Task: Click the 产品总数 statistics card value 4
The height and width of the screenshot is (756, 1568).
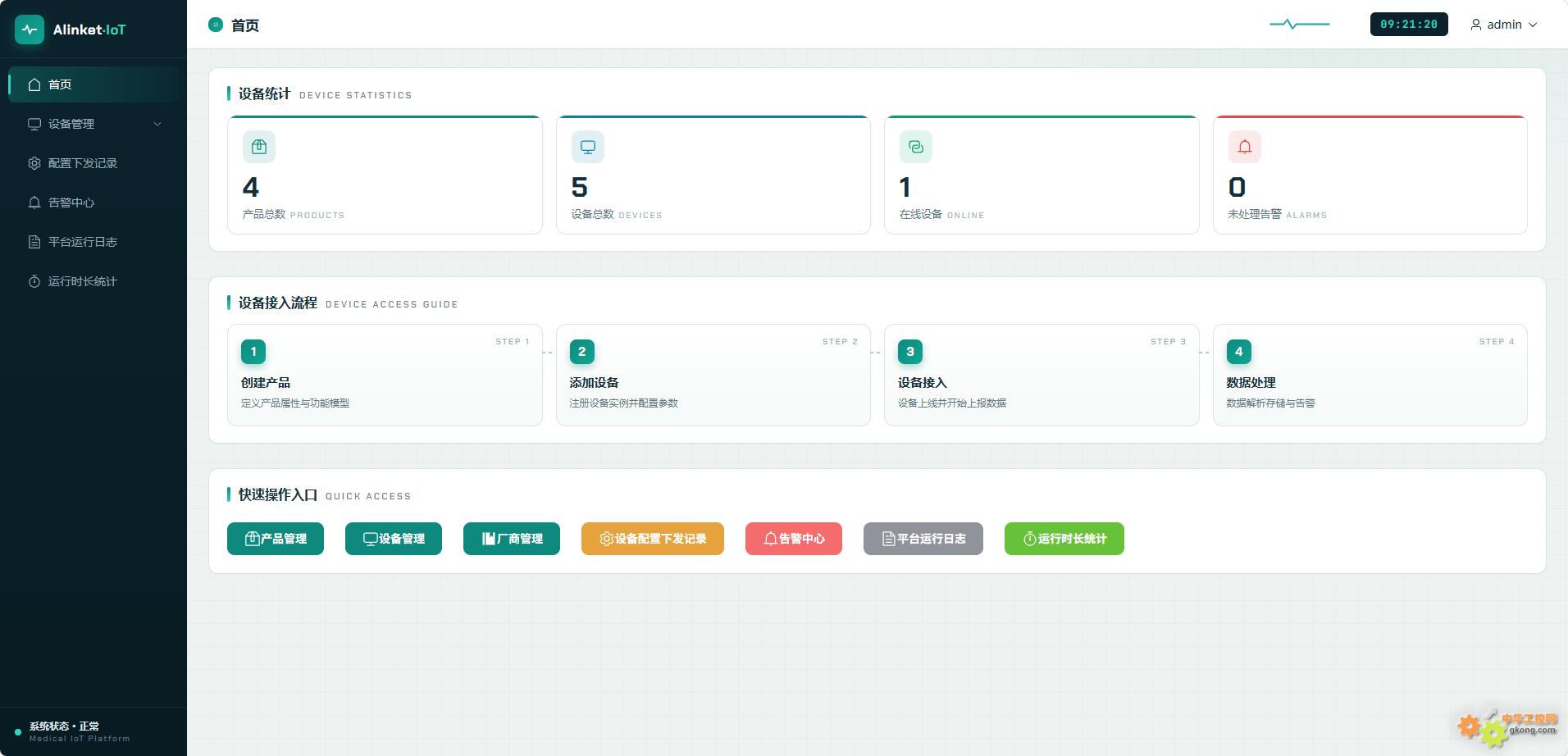Action: (251, 188)
